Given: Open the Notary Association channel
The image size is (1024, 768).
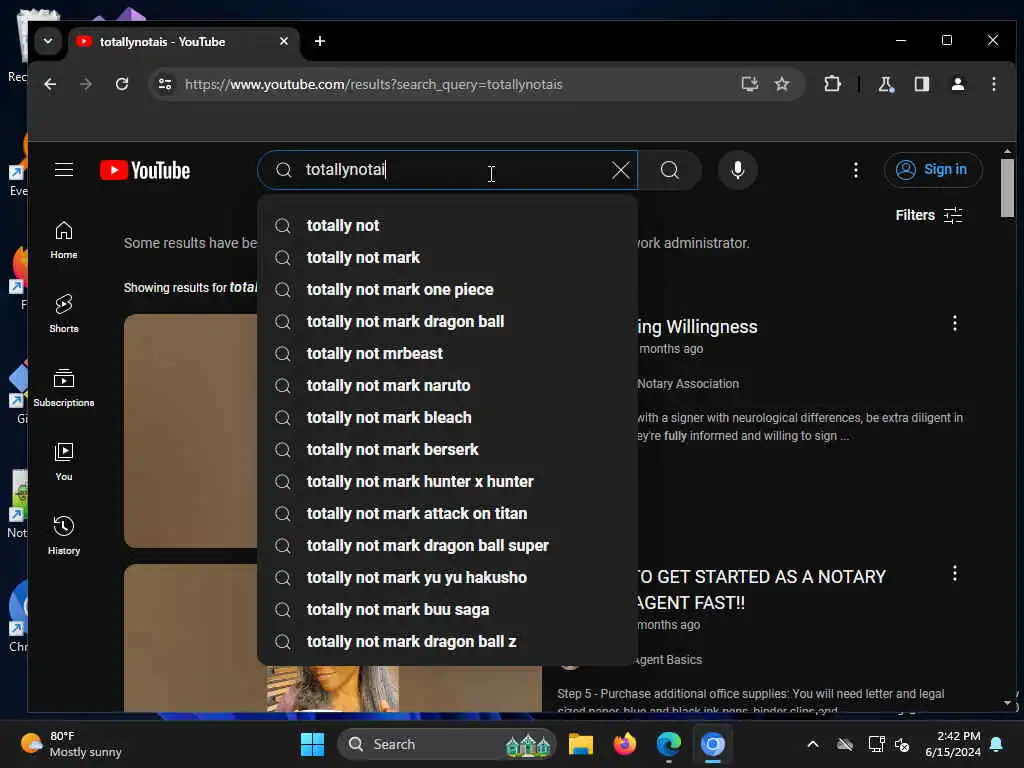Looking at the screenshot, I should 688,383.
